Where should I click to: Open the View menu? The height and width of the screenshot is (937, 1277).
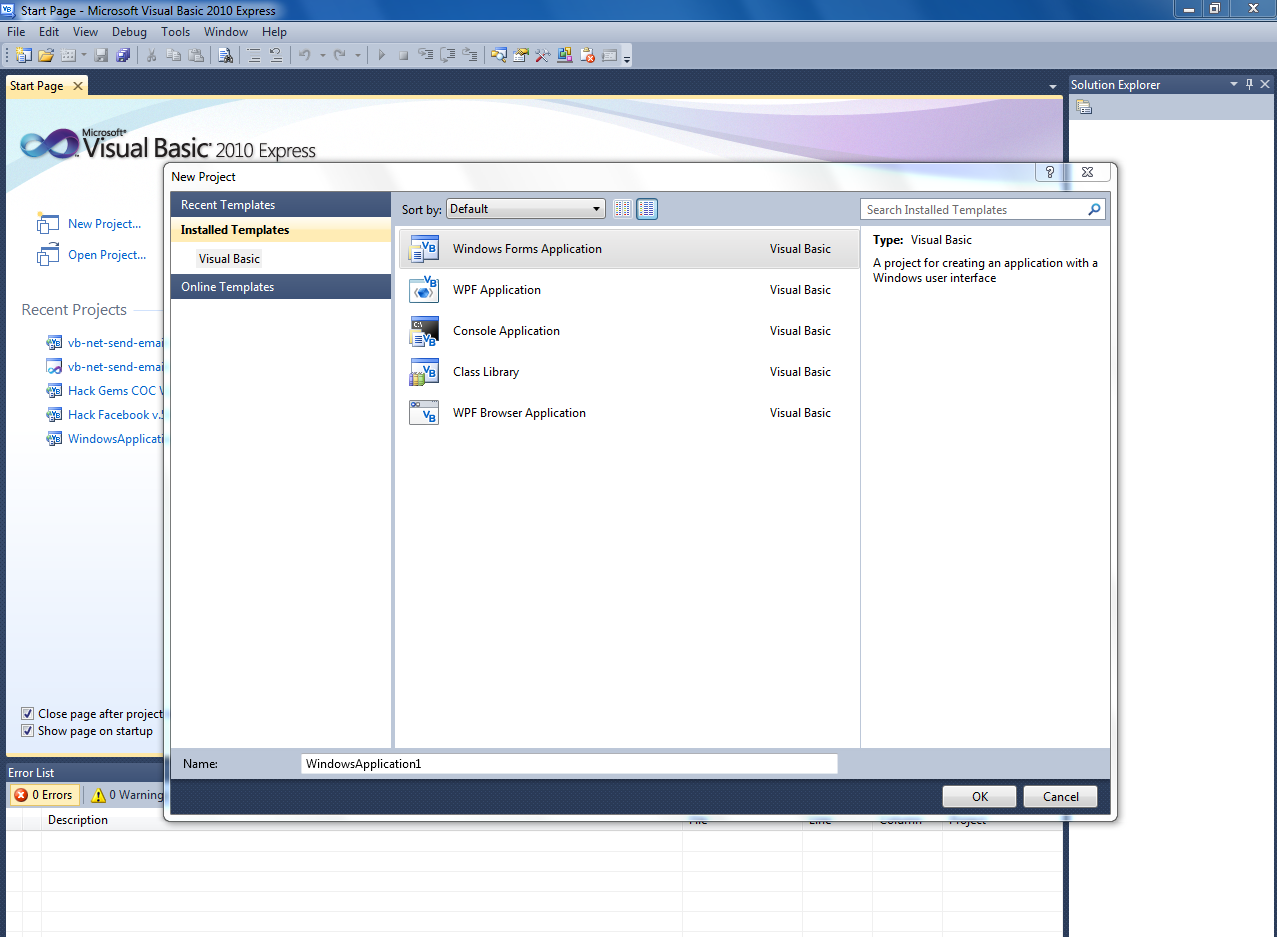point(85,32)
